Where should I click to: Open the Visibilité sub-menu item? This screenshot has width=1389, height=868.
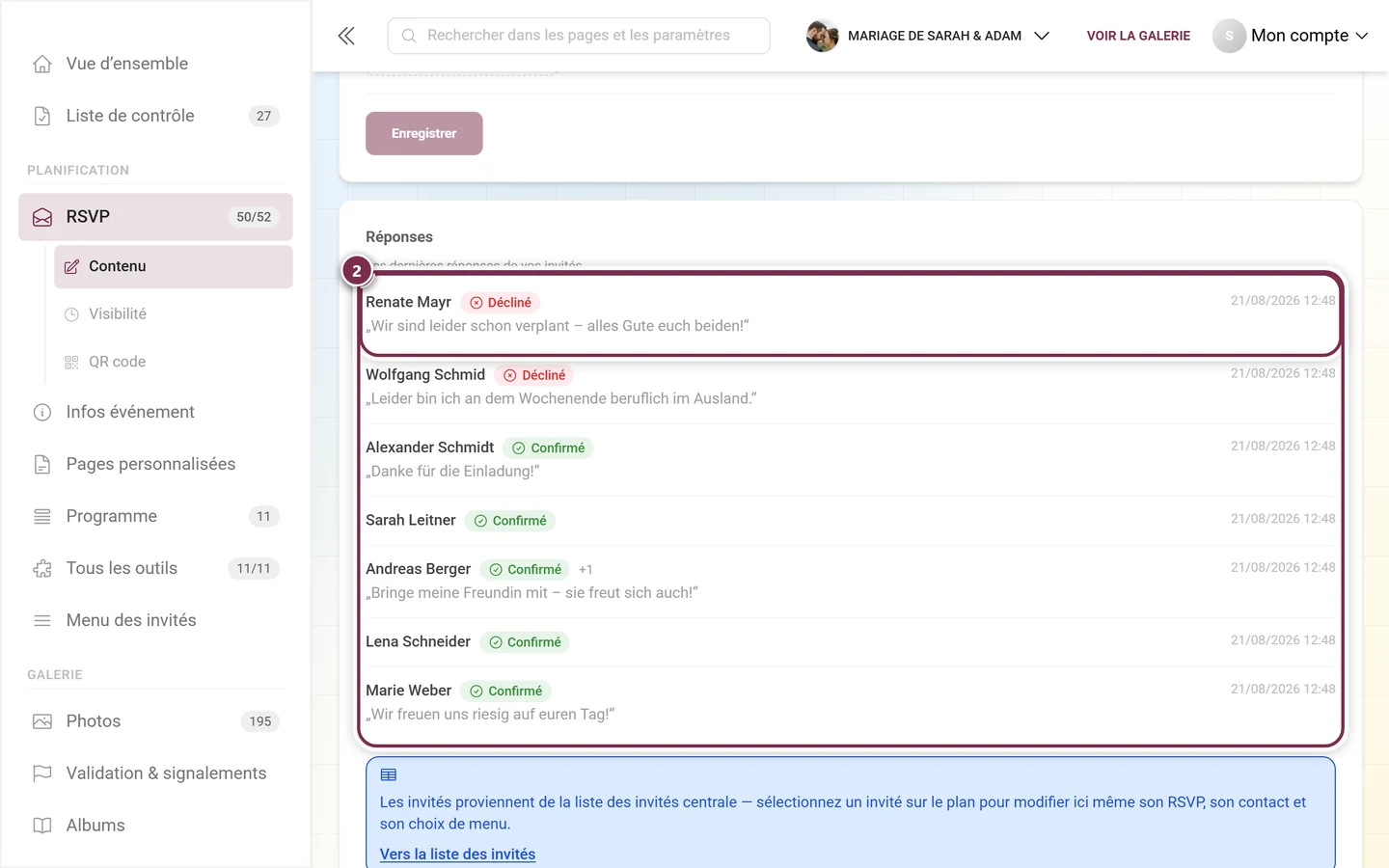pyautogui.click(x=174, y=314)
